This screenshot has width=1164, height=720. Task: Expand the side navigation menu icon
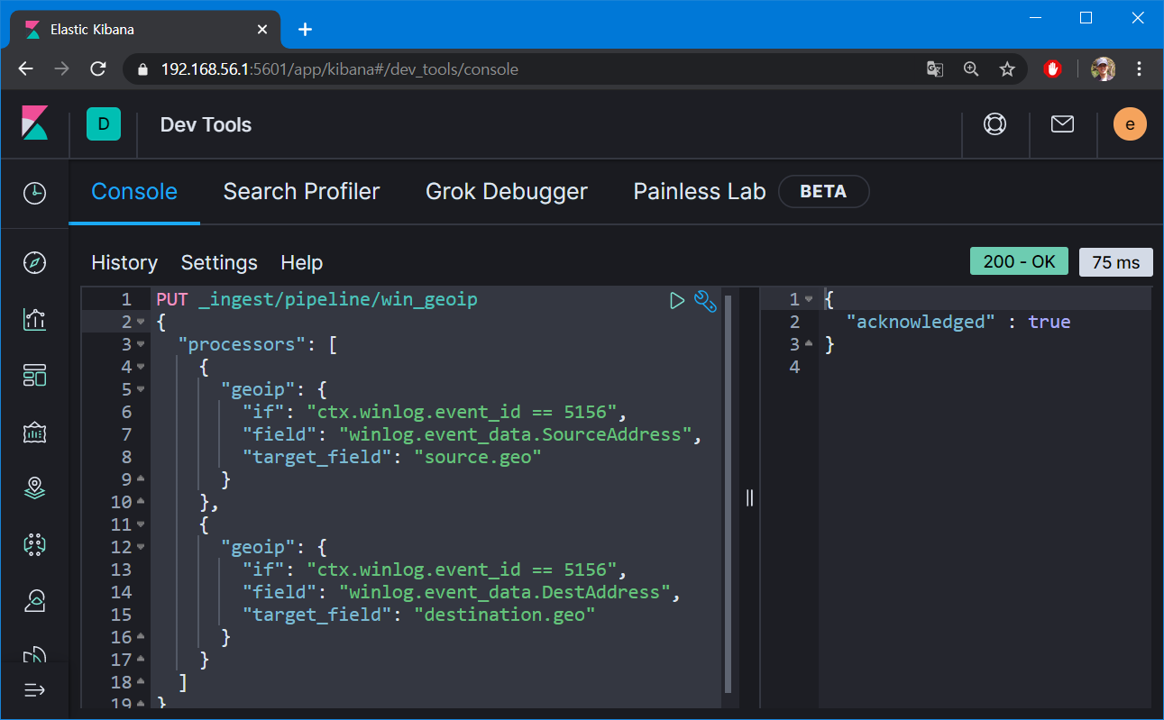(34, 690)
